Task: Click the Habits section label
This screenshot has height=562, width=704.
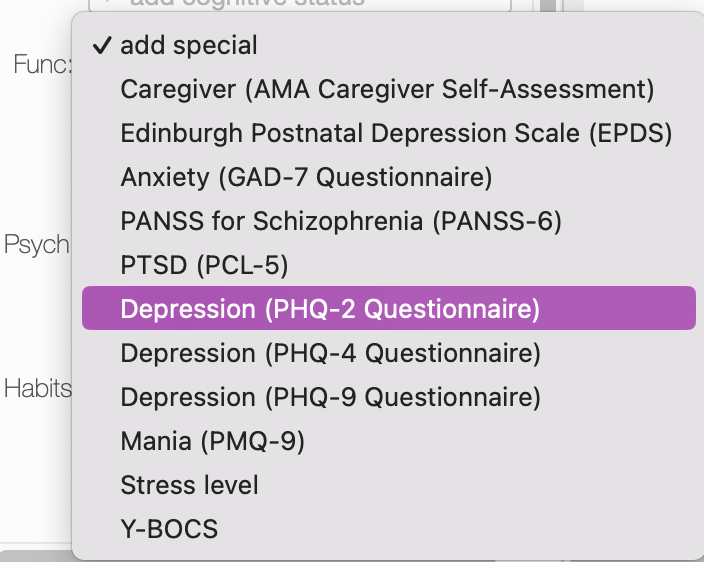Action: click(x=37, y=388)
